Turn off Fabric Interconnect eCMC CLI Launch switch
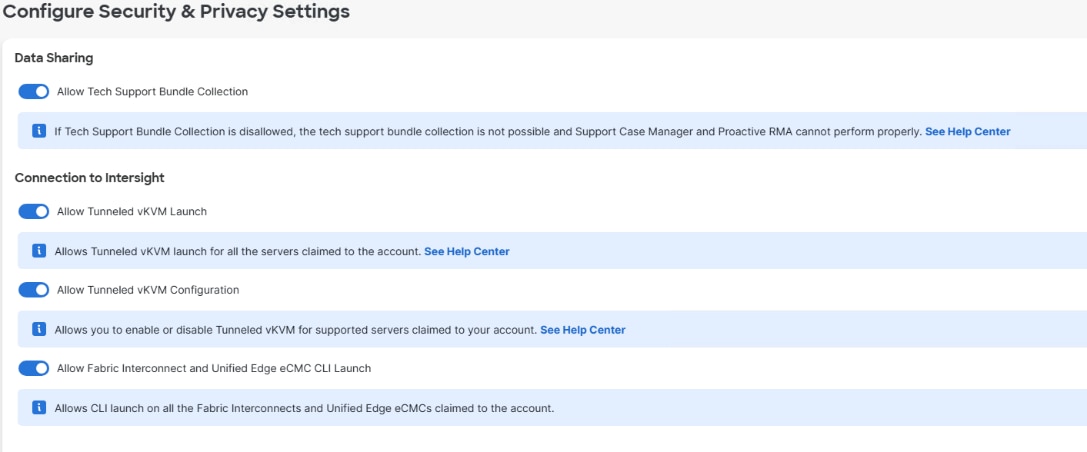This screenshot has width=1087, height=452. coord(33,368)
